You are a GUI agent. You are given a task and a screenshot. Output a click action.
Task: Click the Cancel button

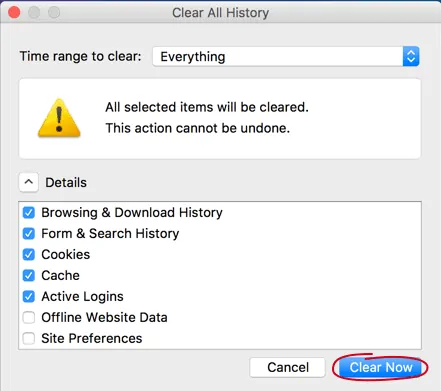point(288,367)
